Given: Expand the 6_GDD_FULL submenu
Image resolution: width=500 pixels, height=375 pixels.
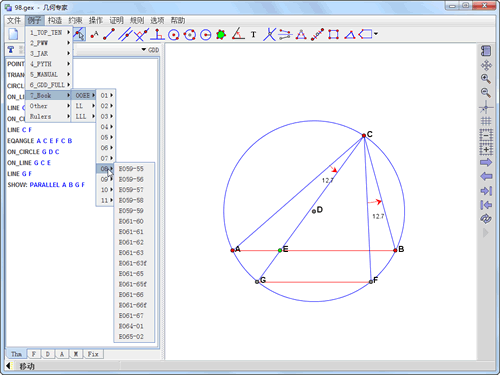Looking at the screenshot, I should pyautogui.click(x=49, y=85).
